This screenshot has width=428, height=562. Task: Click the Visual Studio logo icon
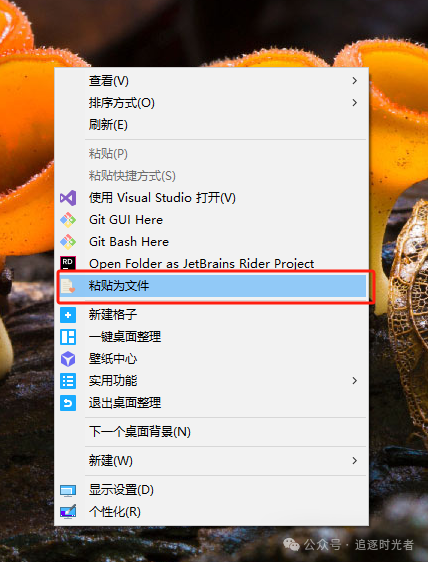[68, 198]
